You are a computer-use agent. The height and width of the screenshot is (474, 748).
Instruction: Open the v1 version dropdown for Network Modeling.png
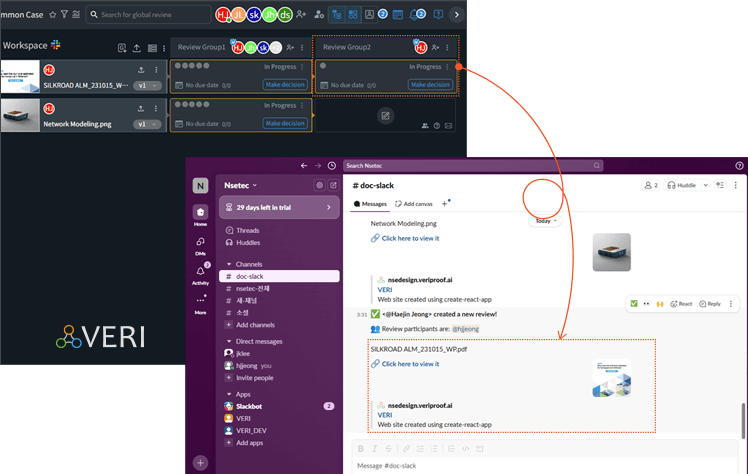point(148,124)
